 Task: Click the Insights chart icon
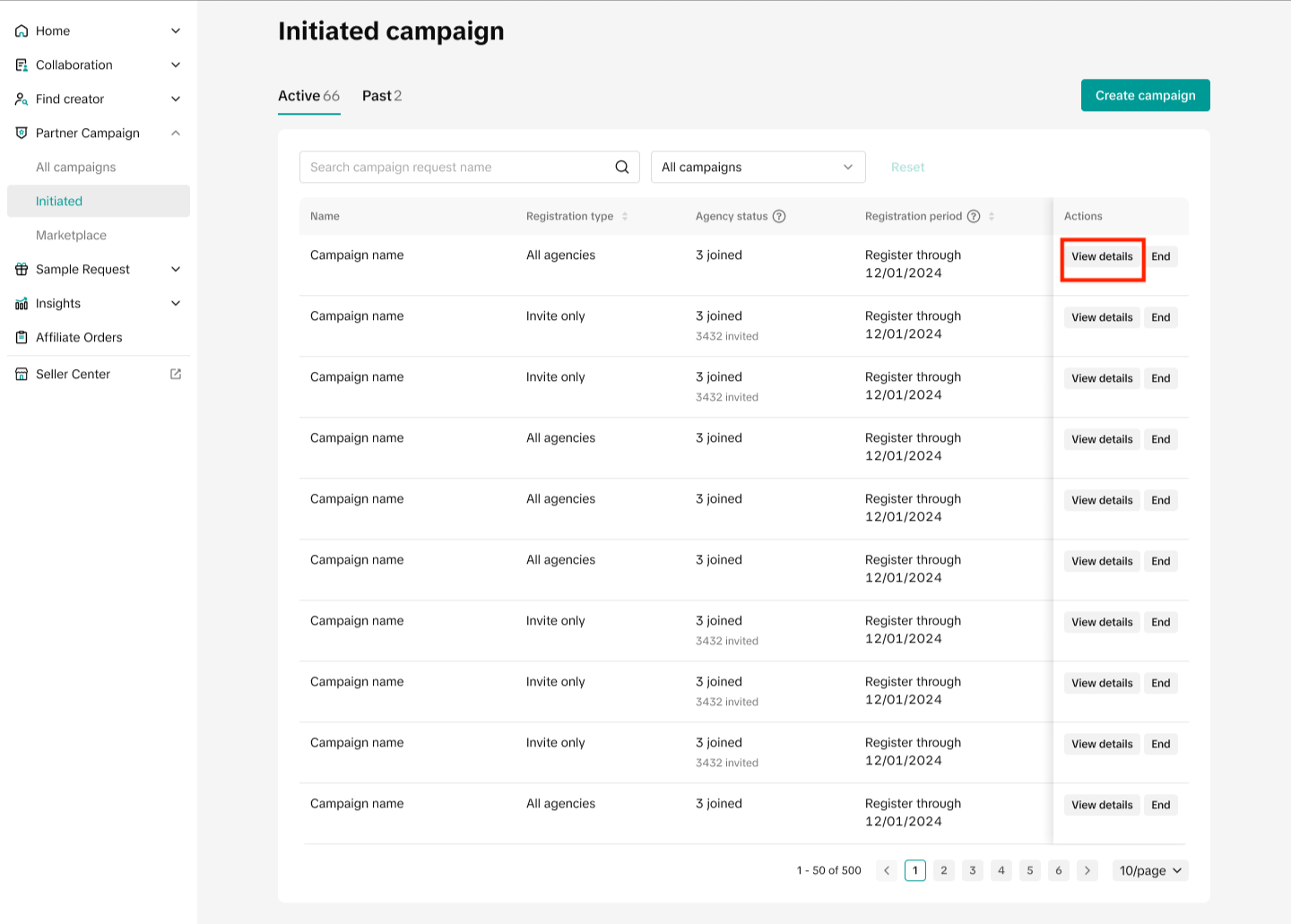[22, 304]
